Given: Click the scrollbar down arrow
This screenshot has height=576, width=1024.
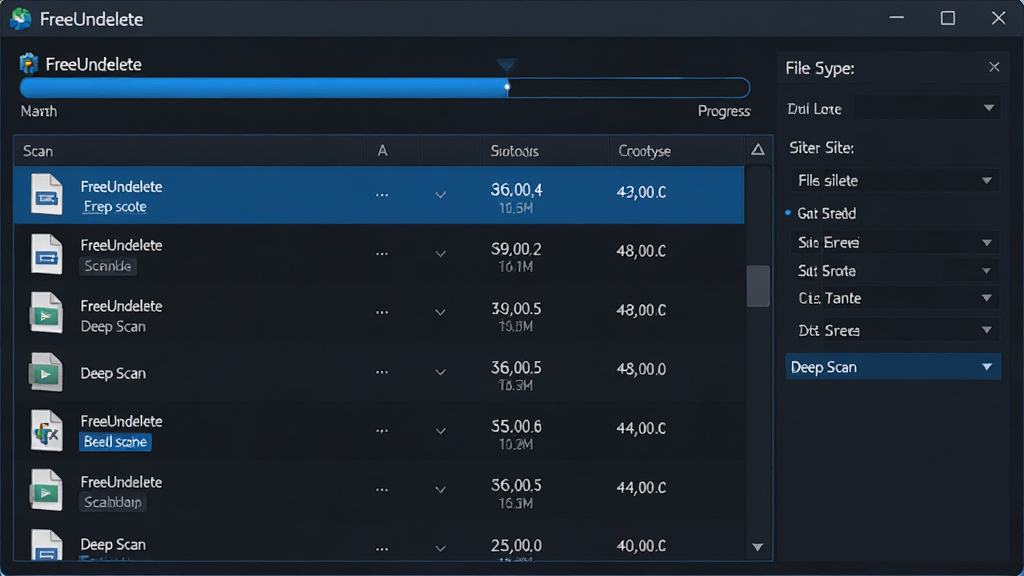Looking at the screenshot, I should pyautogui.click(x=758, y=547).
